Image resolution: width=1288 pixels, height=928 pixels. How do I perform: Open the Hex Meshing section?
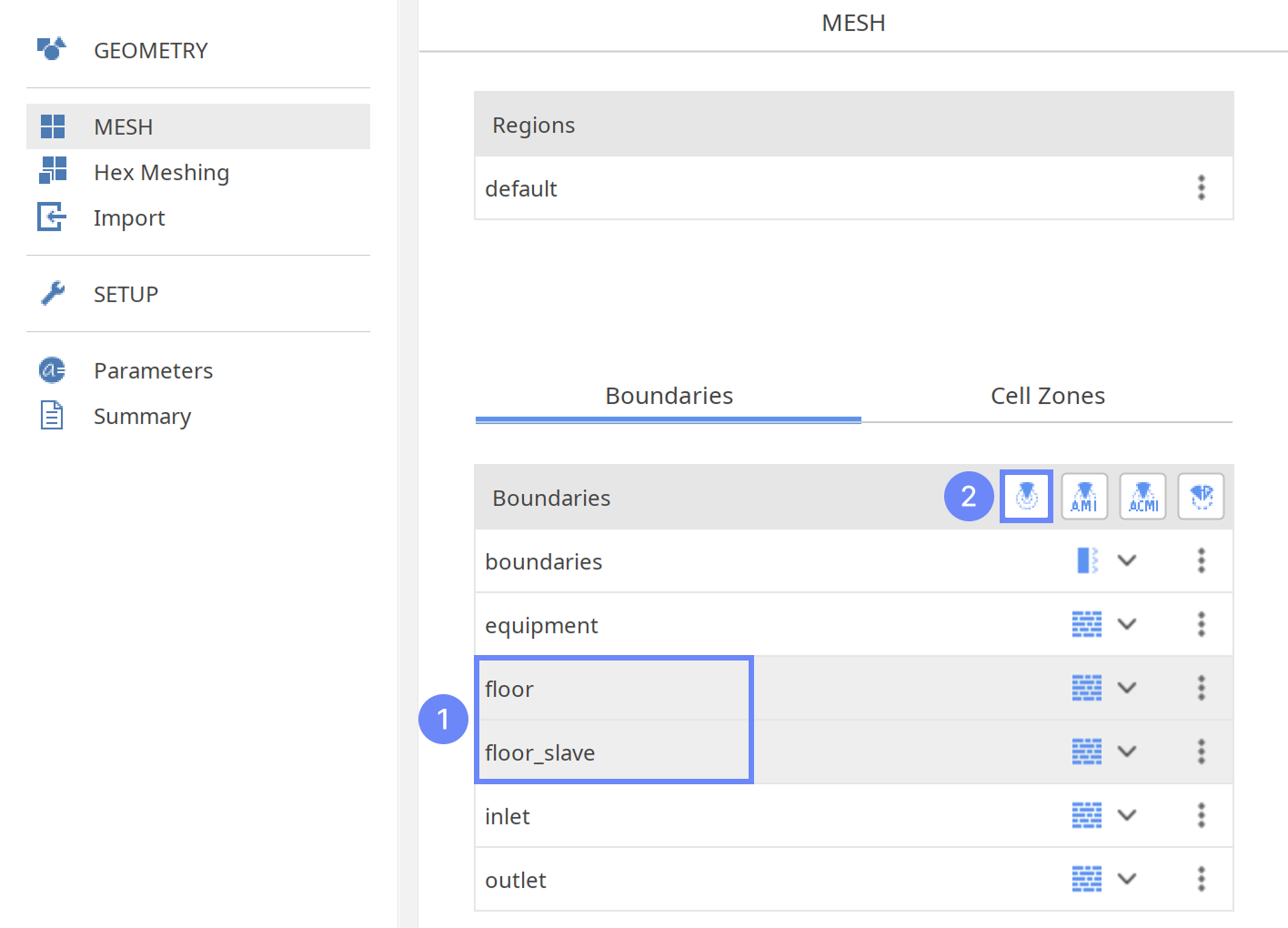click(x=161, y=172)
